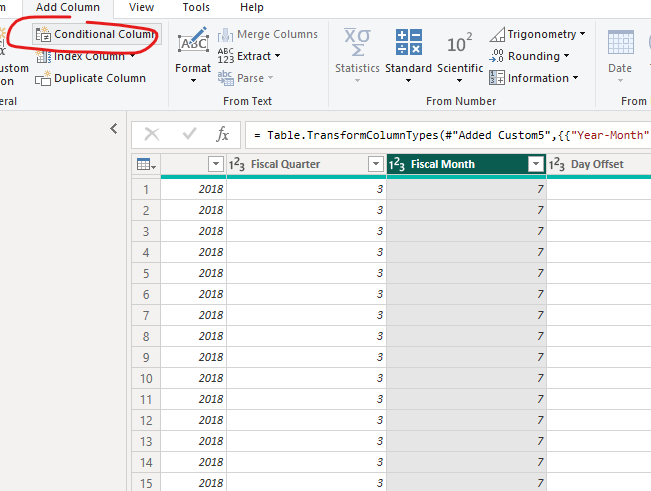Open the Extract dropdown
Screen dimensions: 651x491
249,56
